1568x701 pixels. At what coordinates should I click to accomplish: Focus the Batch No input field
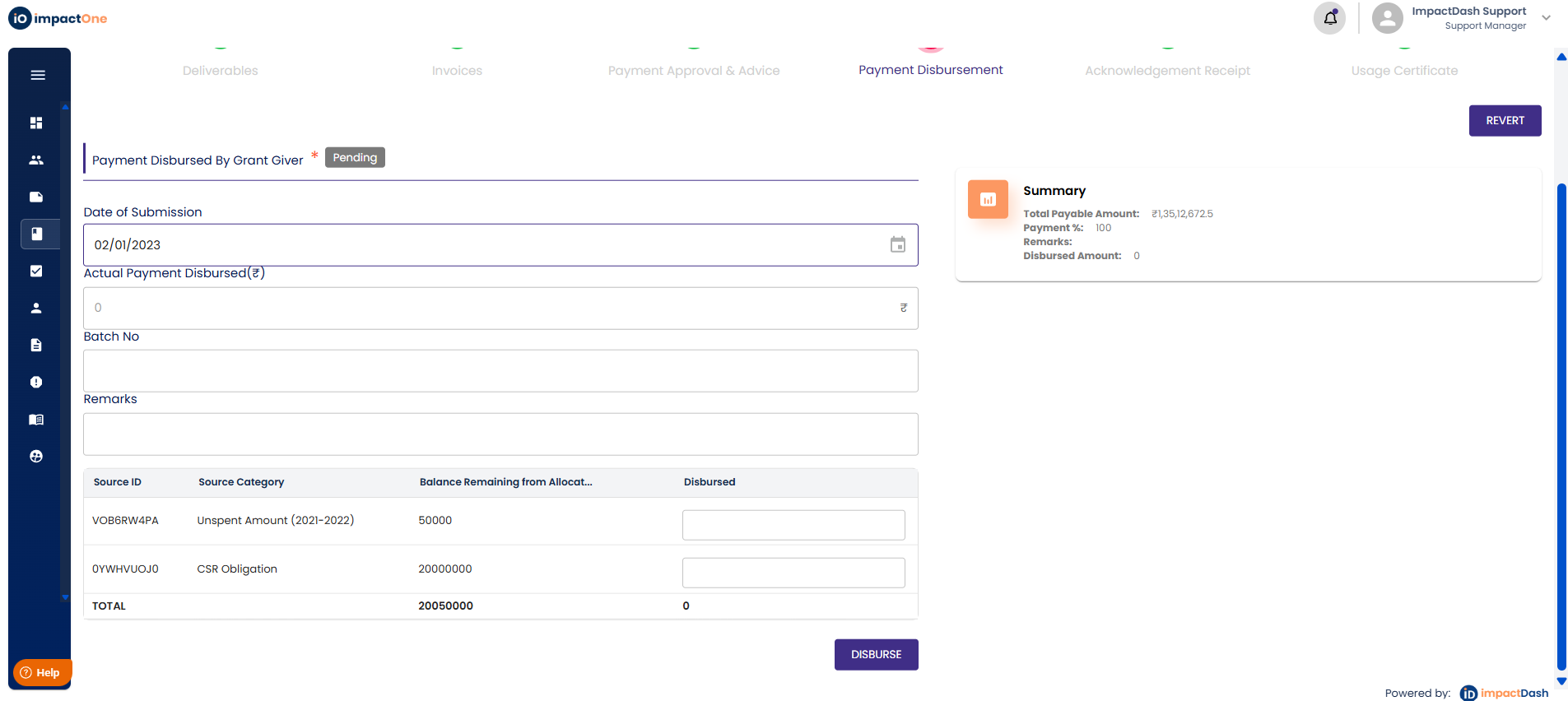point(500,370)
